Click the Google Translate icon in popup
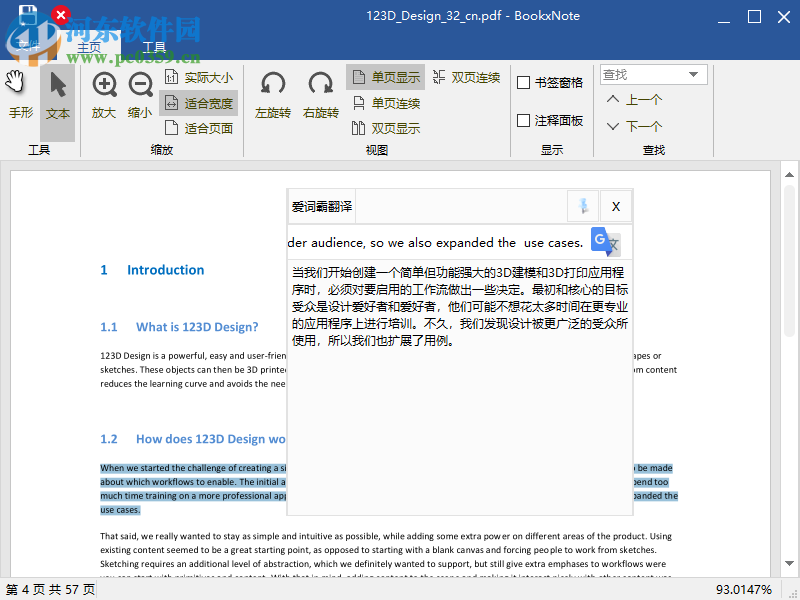The height and width of the screenshot is (600, 800). tap(606, 242)
